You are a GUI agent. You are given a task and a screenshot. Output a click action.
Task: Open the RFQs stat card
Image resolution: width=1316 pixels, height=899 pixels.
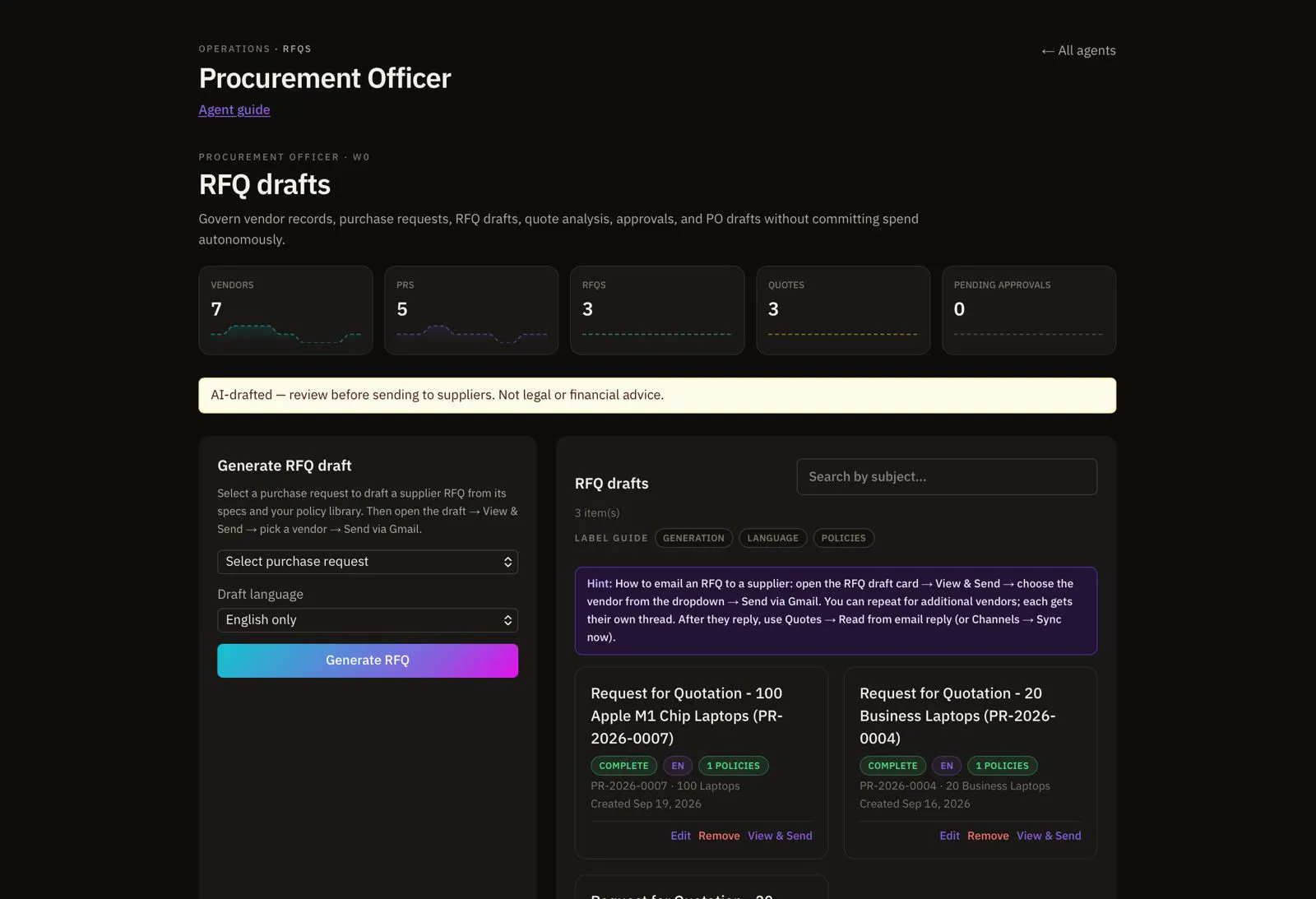[x=657, y=310]
